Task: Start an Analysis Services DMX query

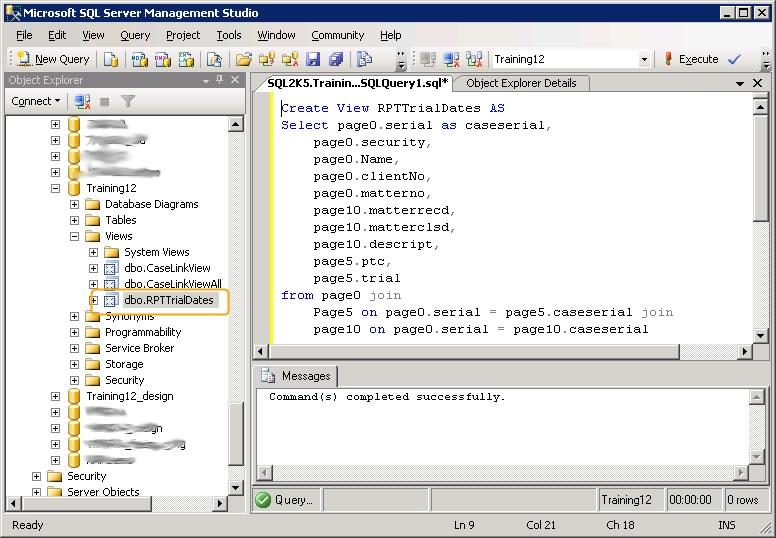Action: 163,59
